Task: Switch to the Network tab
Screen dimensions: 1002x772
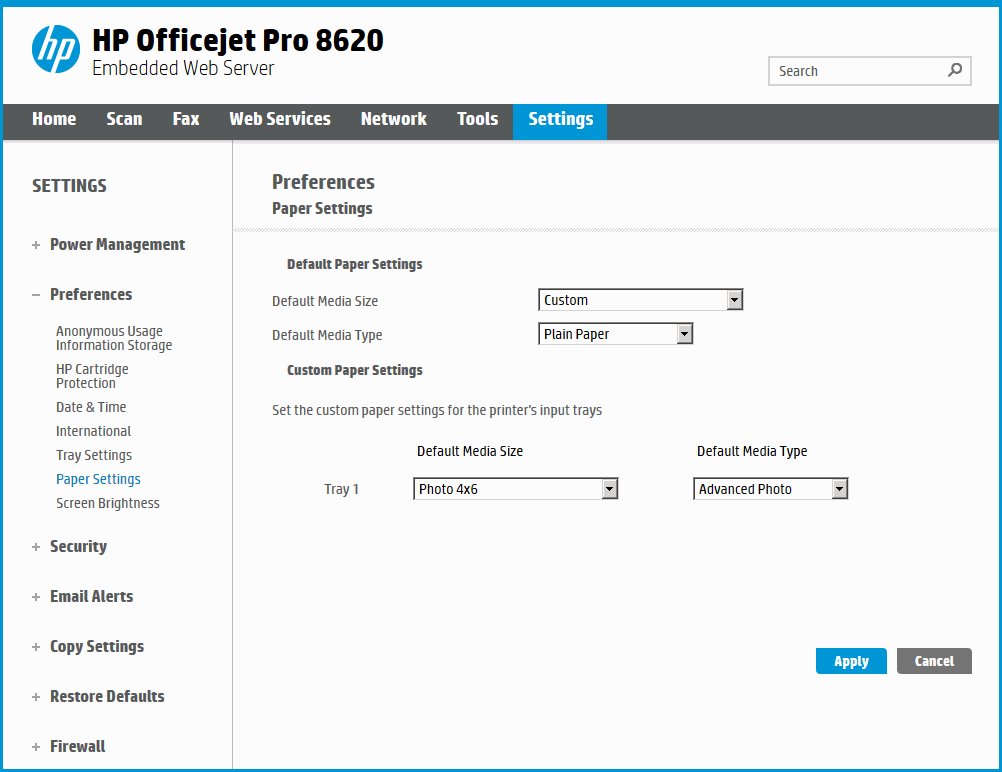Action: tap(393, 119)
